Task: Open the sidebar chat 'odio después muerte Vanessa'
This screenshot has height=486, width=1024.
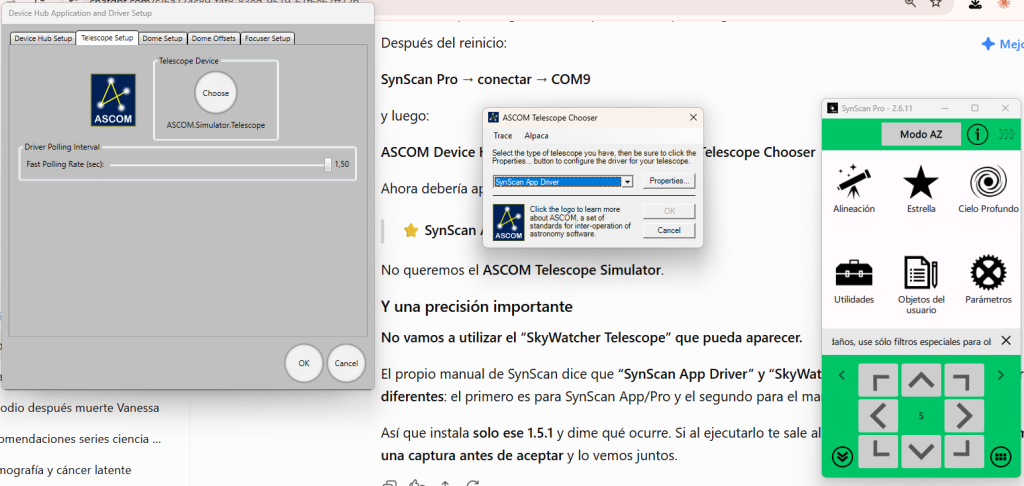Action: [x=80, y=408]
